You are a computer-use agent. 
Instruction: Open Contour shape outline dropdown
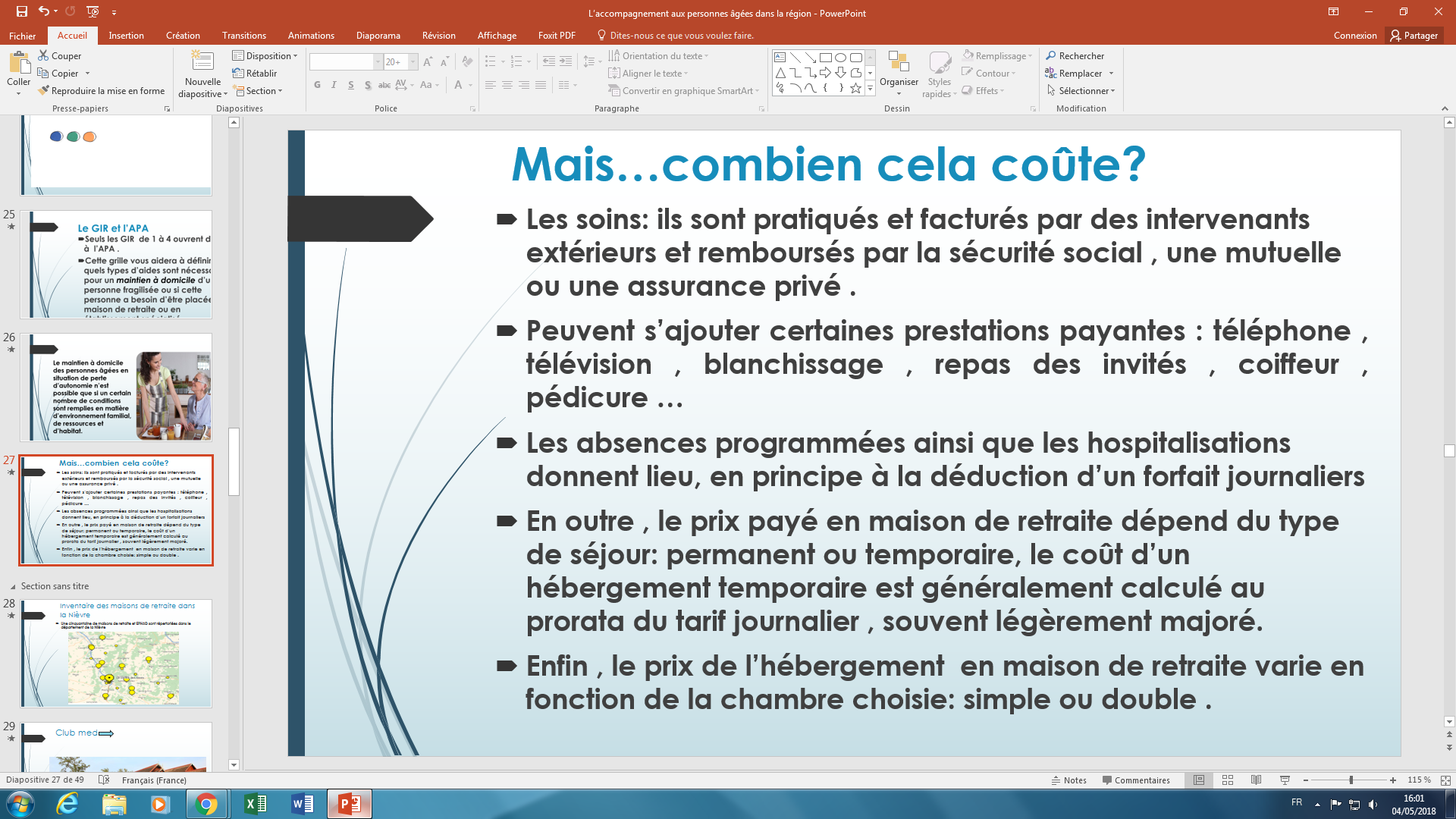pos(989,73)
